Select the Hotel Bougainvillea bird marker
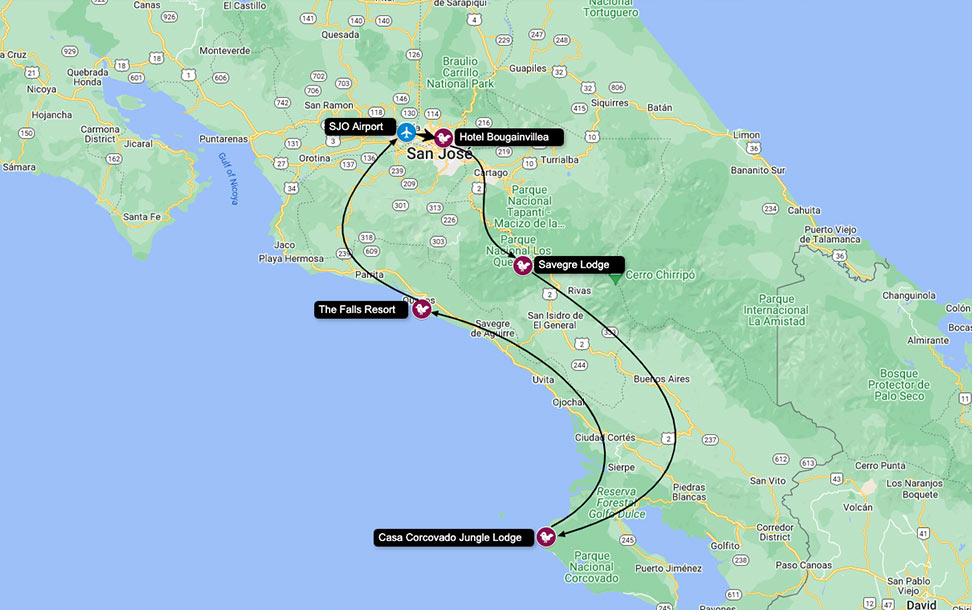972x610 pixels. point(443,138)
